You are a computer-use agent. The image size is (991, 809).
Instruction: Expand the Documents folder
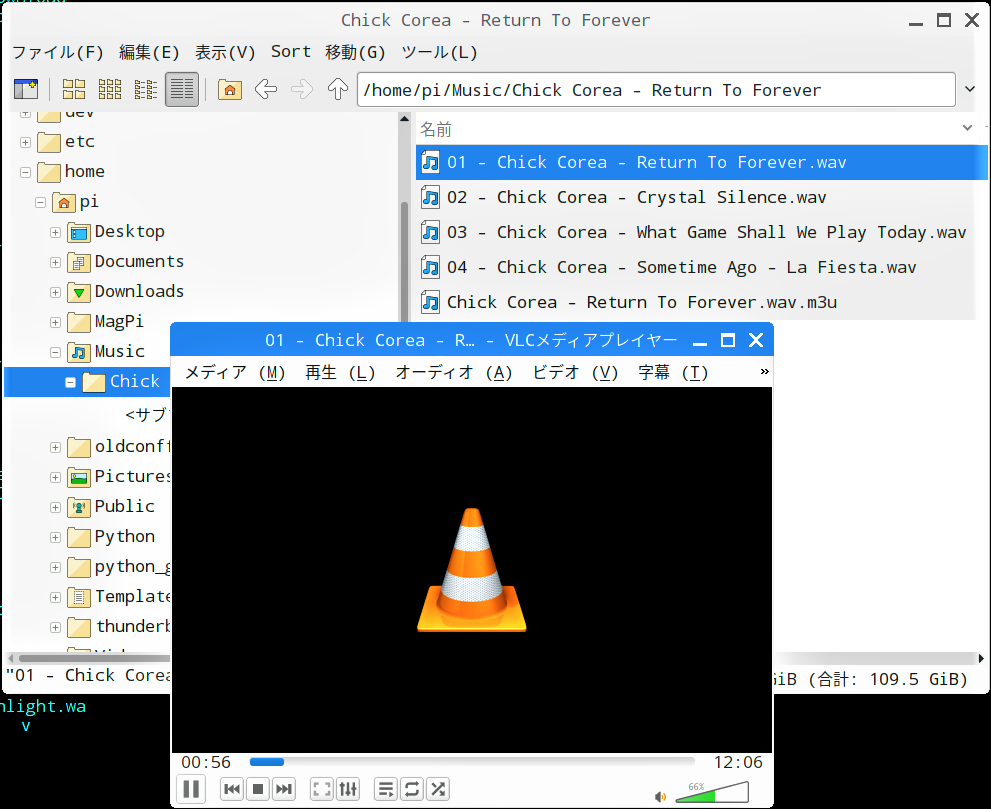[56, 262]
